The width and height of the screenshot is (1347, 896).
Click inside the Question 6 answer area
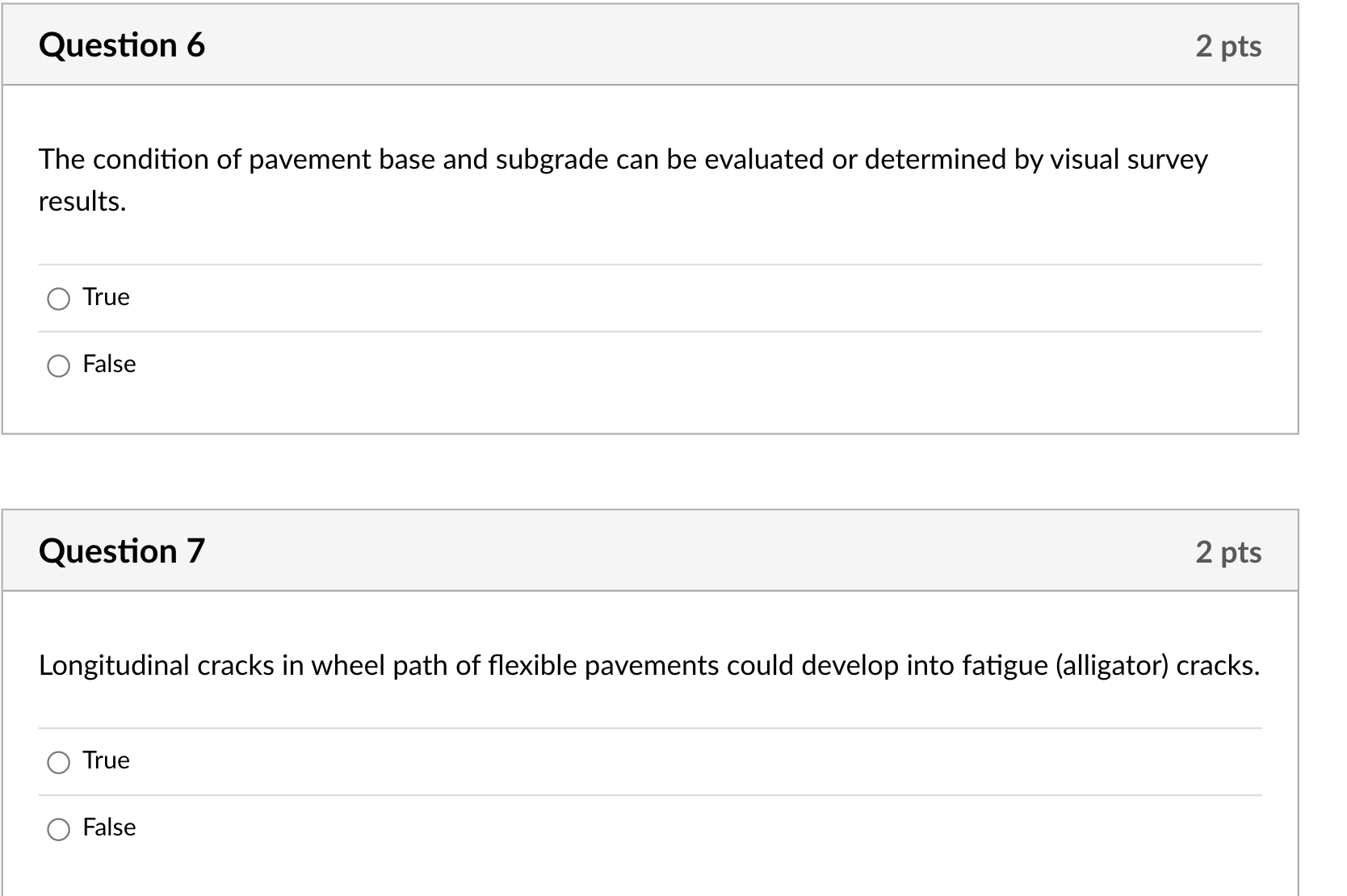point(646,242)
